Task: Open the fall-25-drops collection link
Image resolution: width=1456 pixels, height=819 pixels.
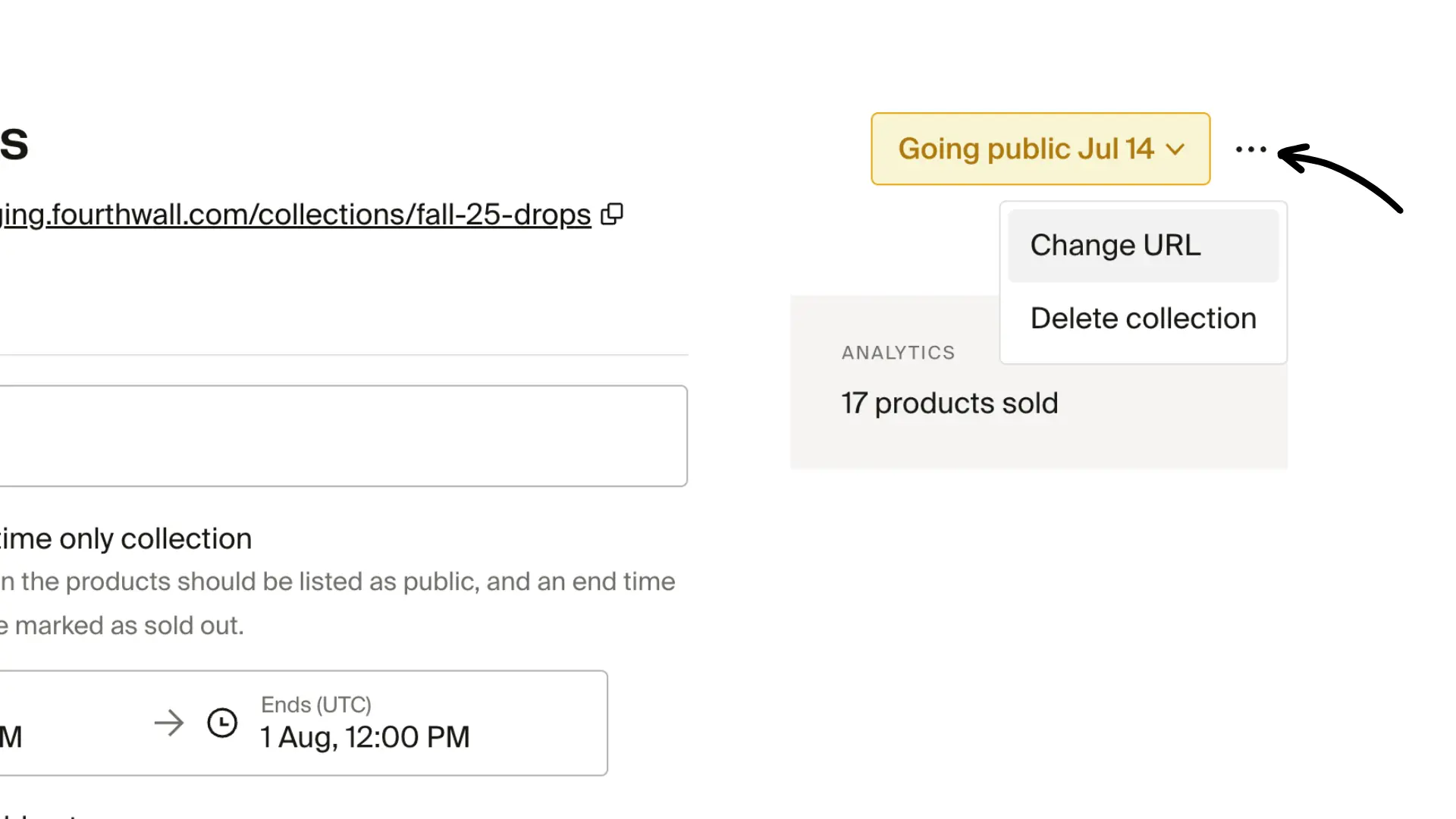Action: [x=296, y=215]
